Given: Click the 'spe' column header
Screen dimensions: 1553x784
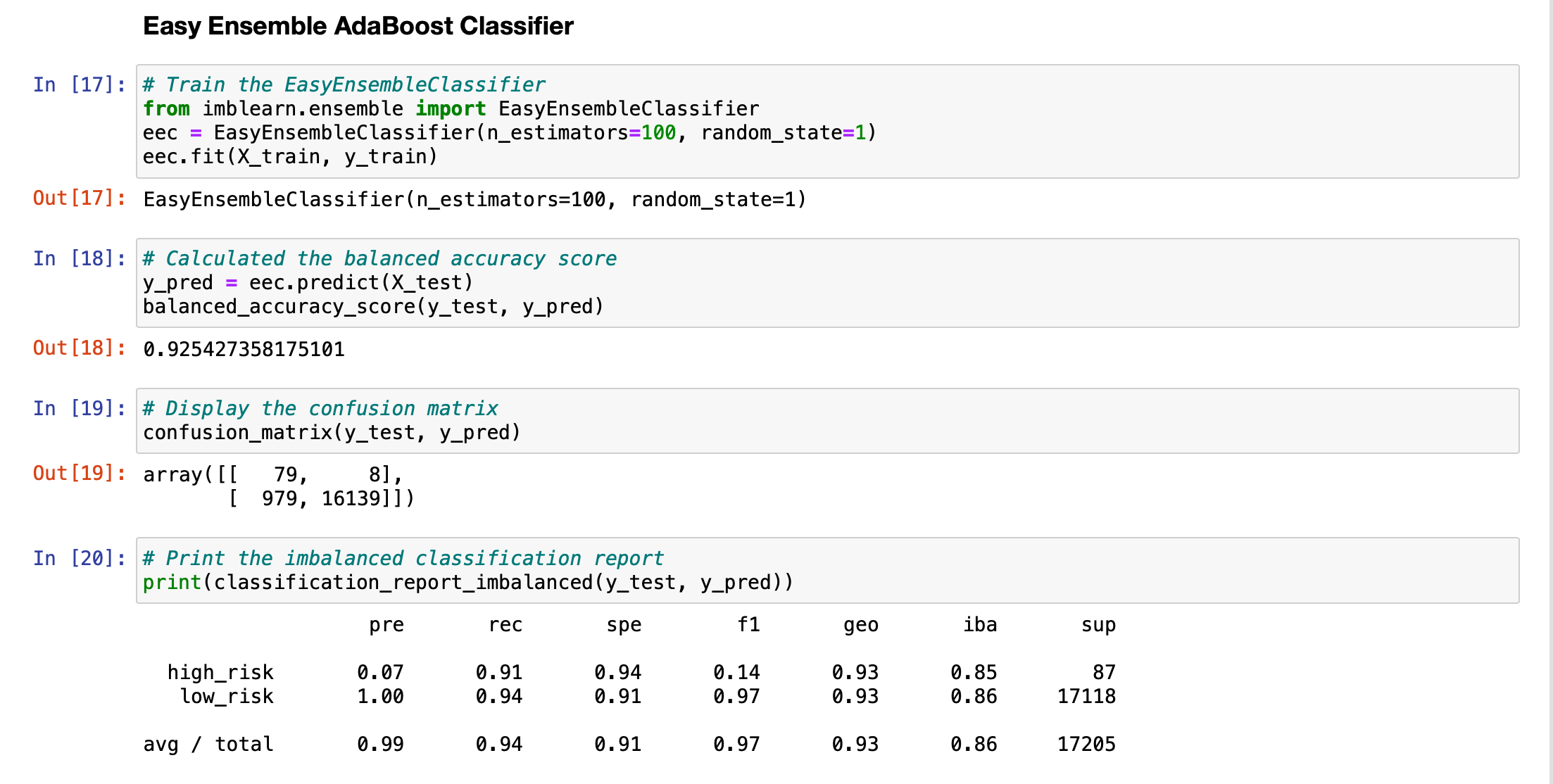Looking at the screenshot, I should pyautogui.click(x=624, y=625).
